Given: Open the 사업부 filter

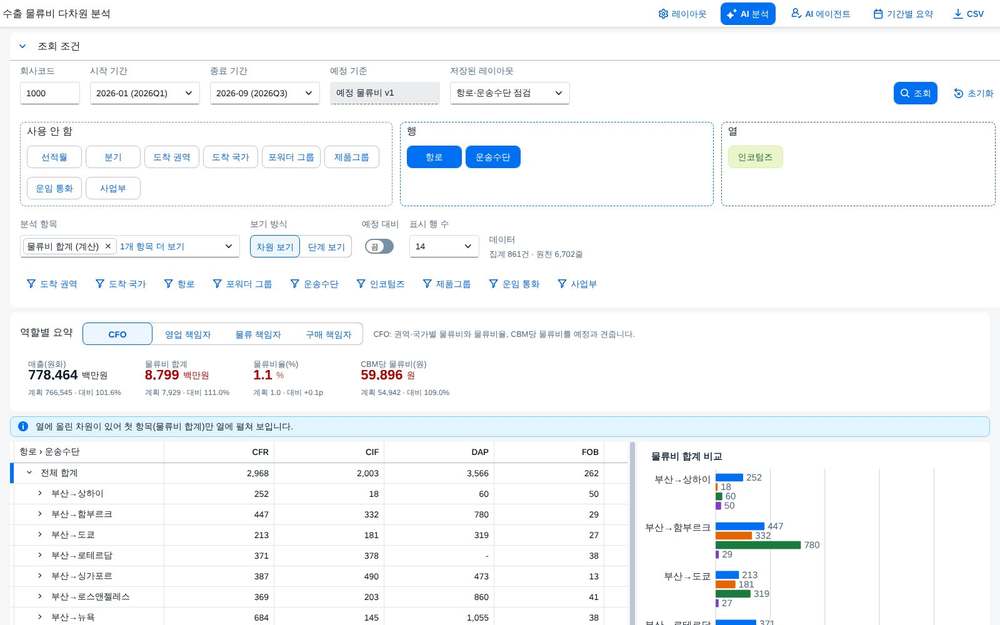Looking at the screenshot, I should (x=577, y=284).
